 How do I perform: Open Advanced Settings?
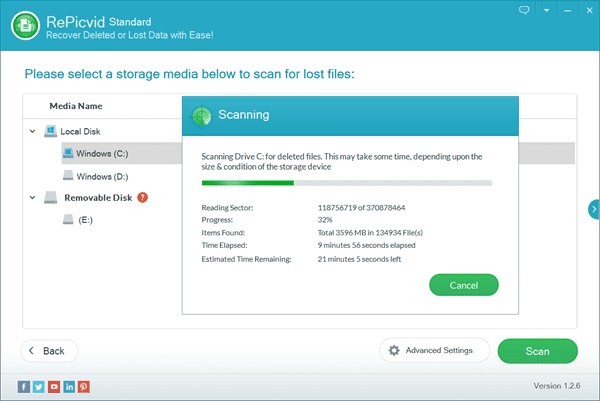click(x=435, y=350)
